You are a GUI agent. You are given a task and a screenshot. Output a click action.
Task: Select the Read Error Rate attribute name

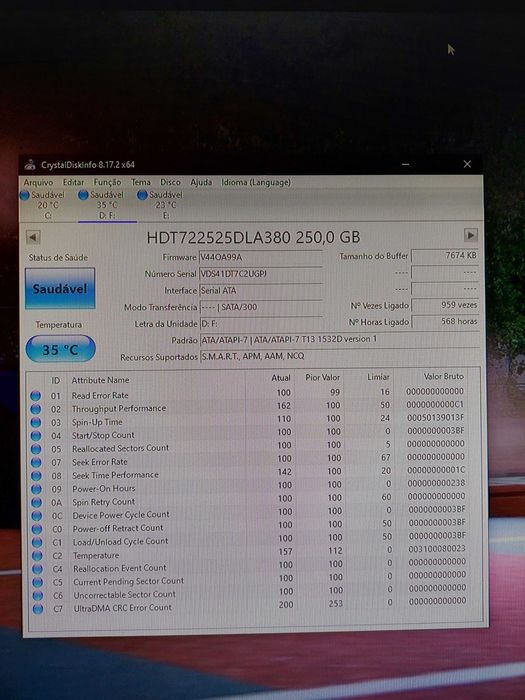(100, 395)
